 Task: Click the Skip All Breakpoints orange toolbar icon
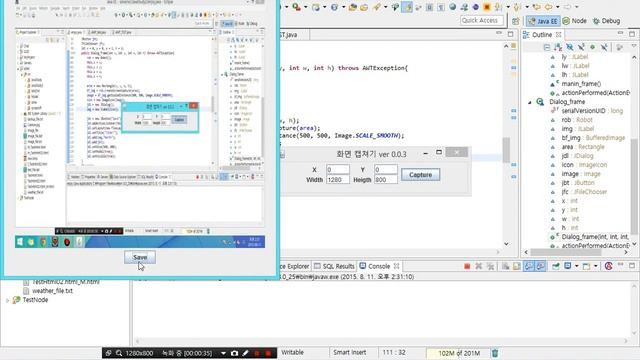[487, 7]
